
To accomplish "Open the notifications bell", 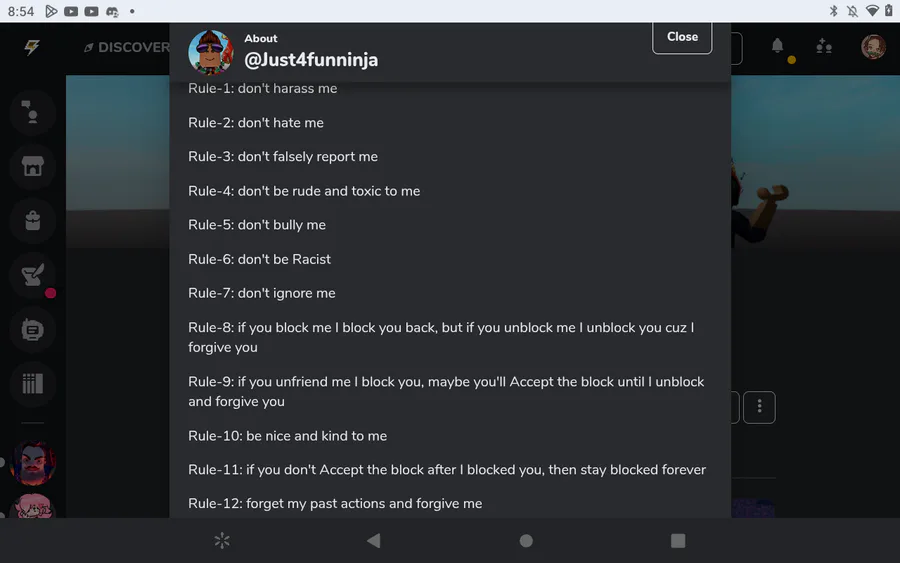I will (777, 46).
